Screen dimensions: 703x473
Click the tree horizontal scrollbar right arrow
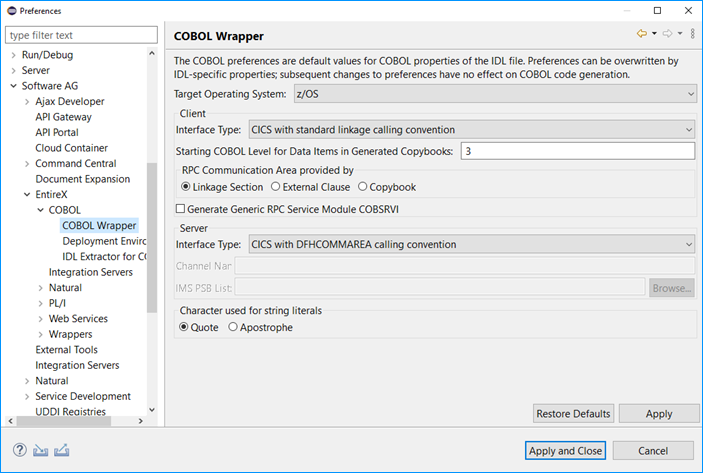[x=141, y=421]
